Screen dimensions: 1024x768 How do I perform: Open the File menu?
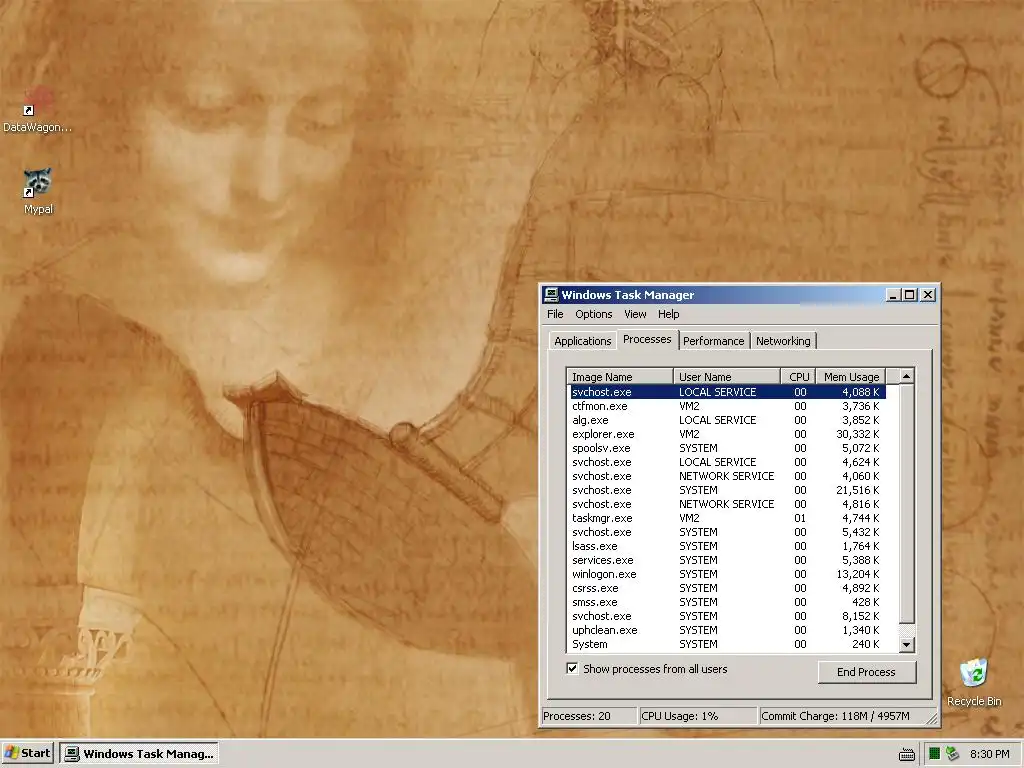pos(555,314)
